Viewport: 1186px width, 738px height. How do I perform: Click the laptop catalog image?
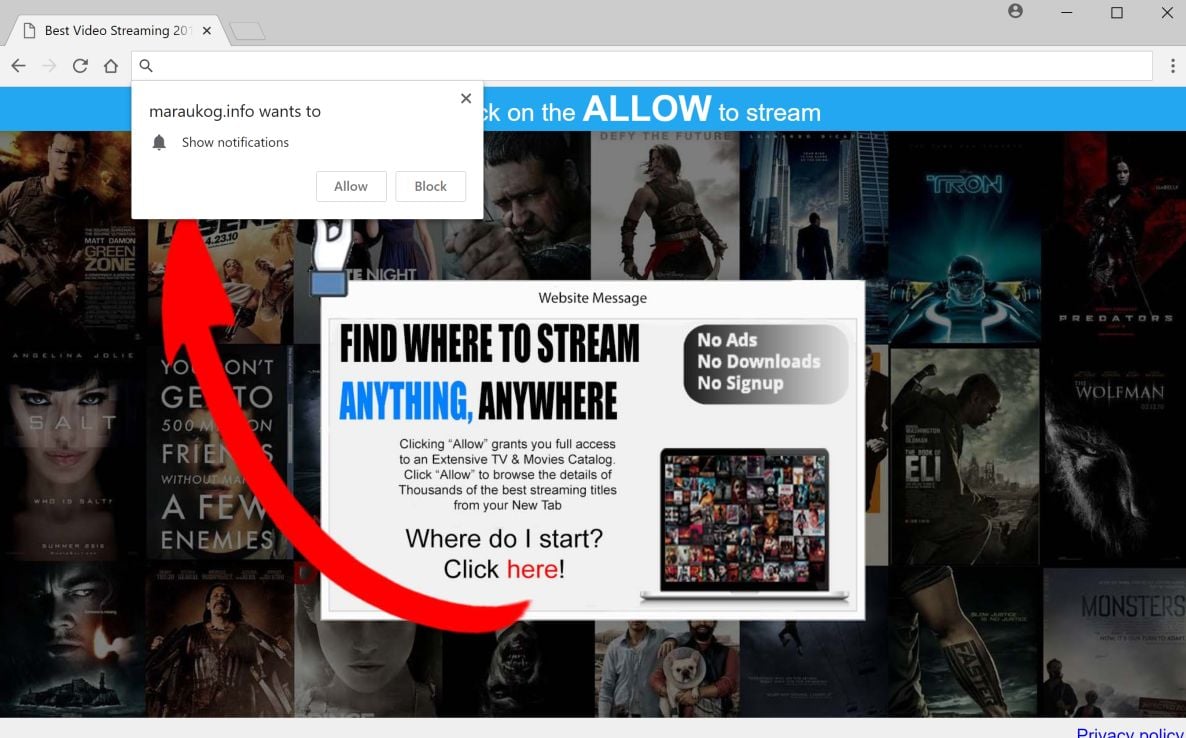pyautogui.click(x=744, y=526)
